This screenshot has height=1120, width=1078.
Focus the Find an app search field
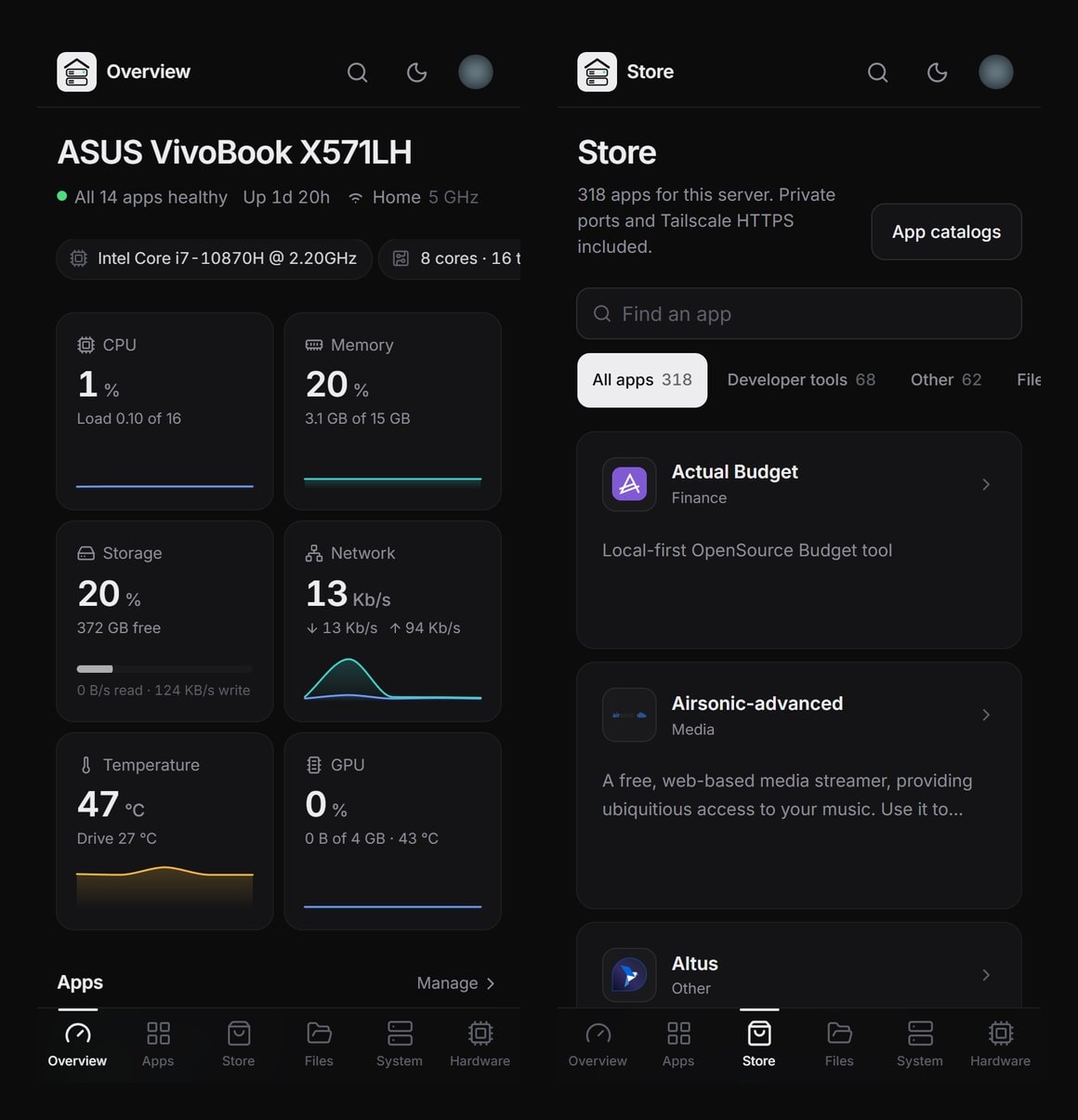[799, 314]
